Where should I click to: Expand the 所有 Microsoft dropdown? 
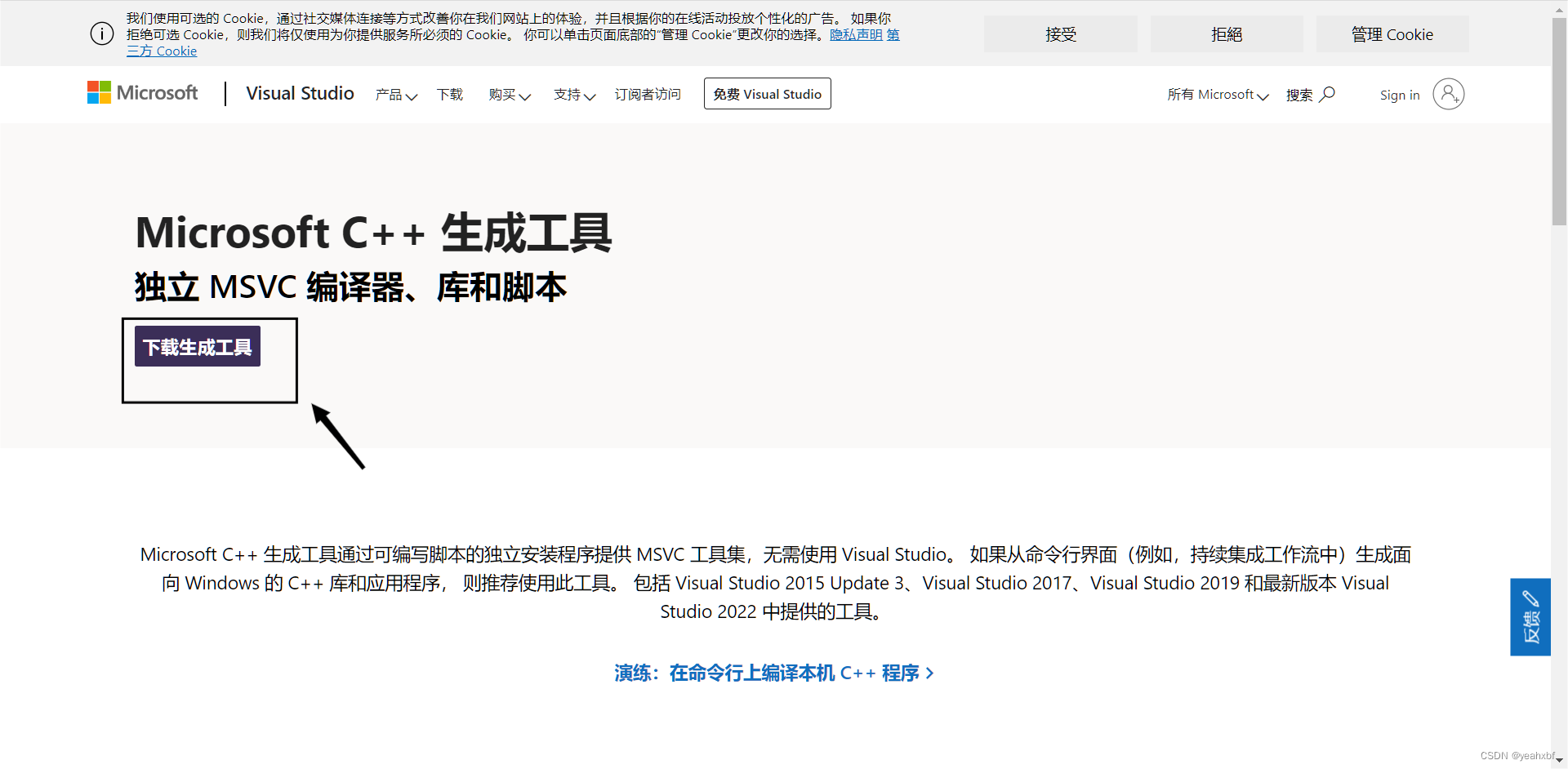pyautogui.click(x=1218, y=95)
